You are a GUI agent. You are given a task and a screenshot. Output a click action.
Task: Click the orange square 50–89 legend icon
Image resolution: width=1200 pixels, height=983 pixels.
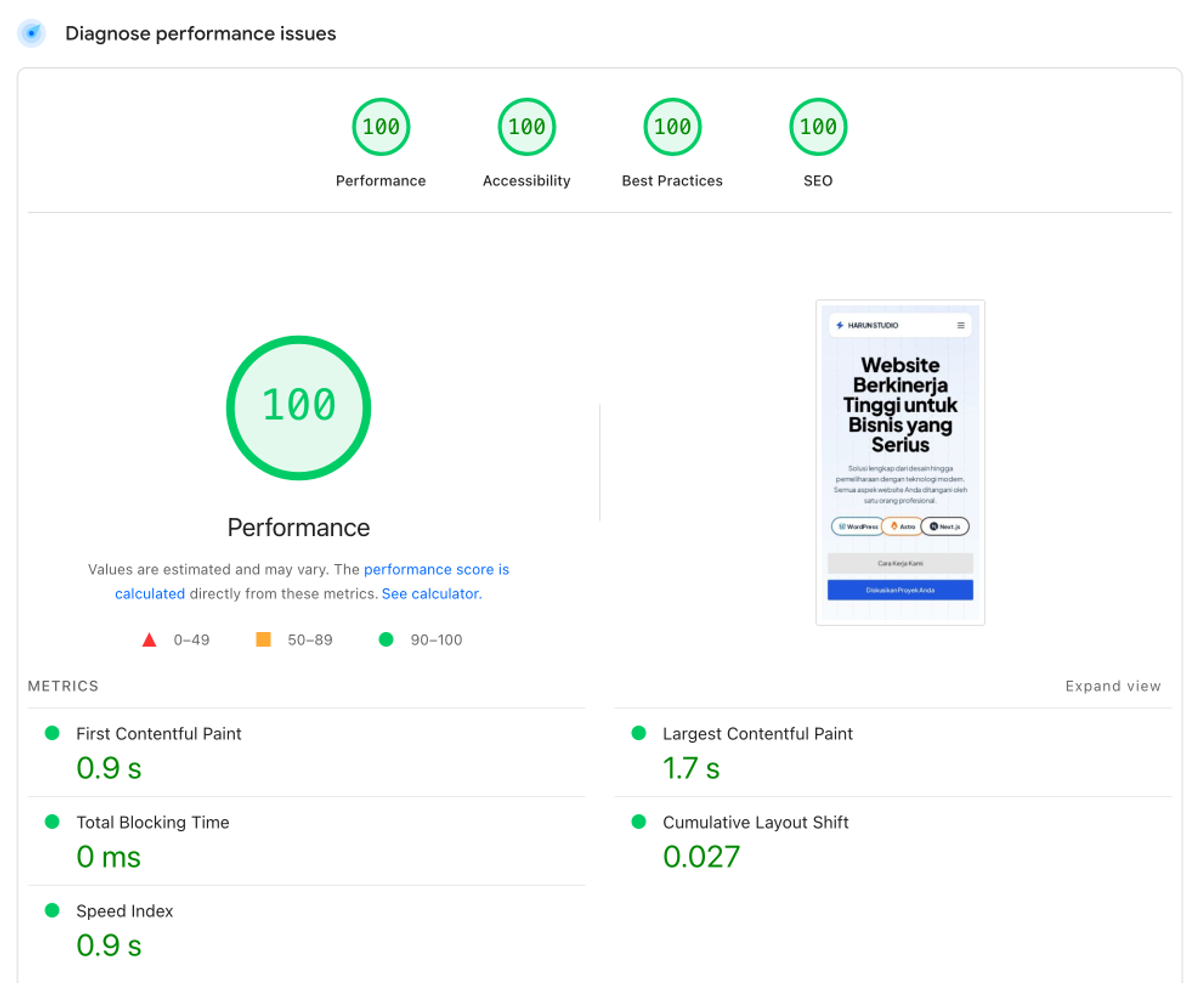coord(264,640)
